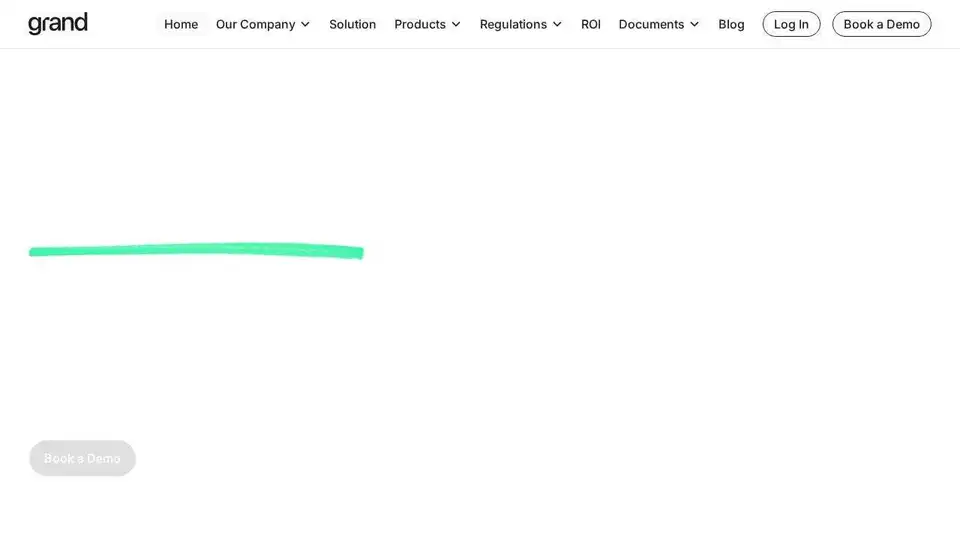
Task: Click the Log In button
Action: click(x=791, y=24)
